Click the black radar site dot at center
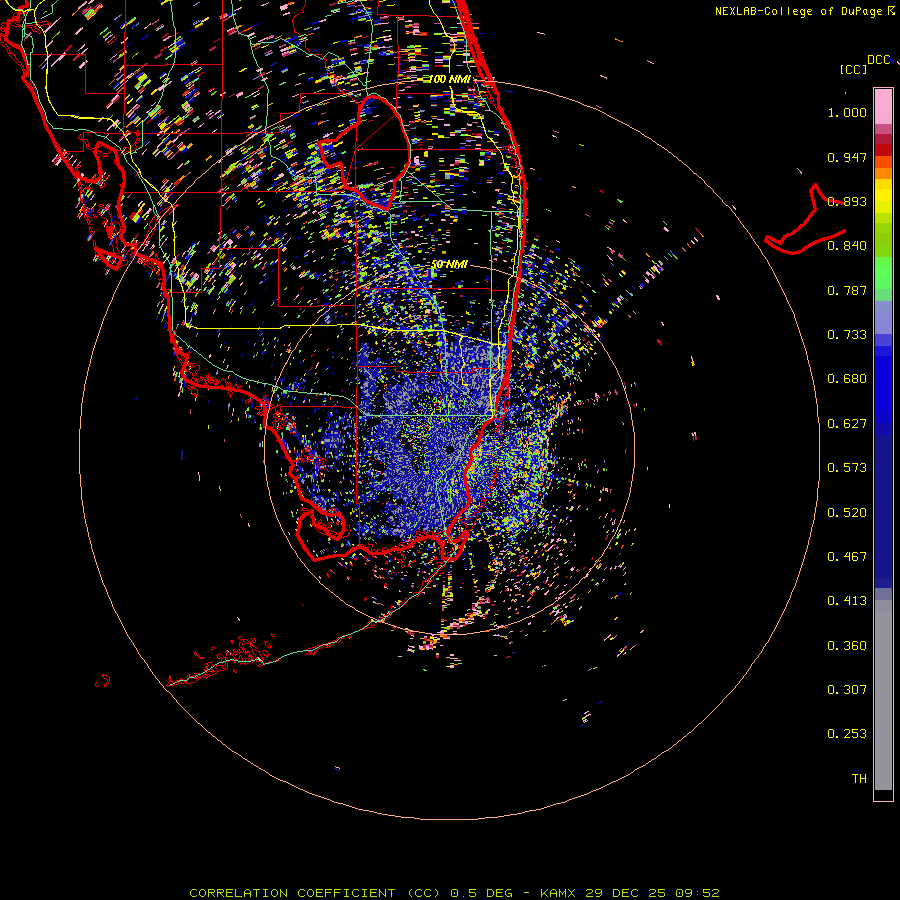The height and width of the screenshot is (900, 900). click(450, 449)
